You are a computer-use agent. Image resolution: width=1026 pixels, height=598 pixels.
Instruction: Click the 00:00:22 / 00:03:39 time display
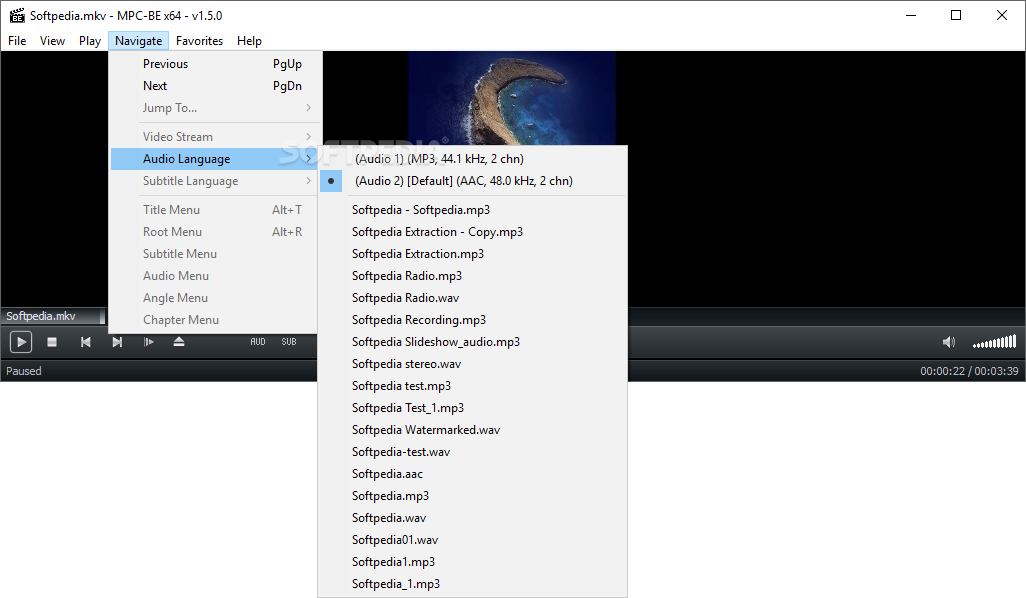[969, 371]
